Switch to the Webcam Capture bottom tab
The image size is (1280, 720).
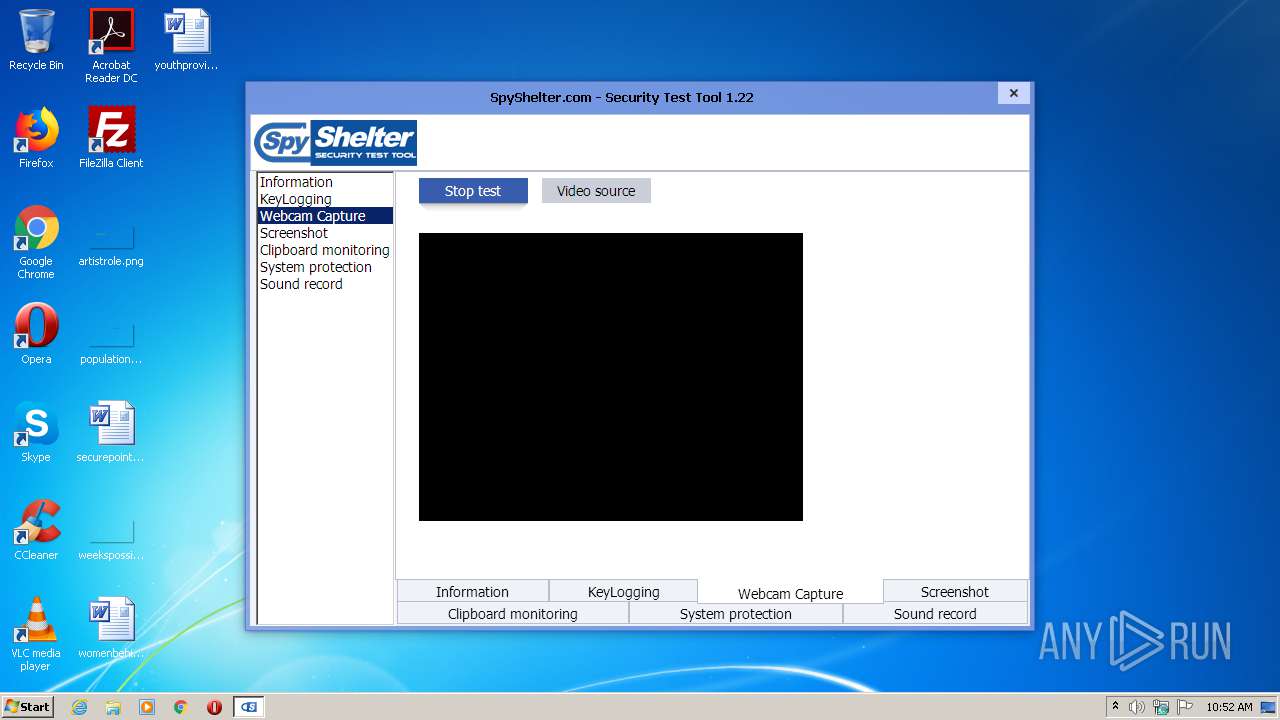click(790, 592)
